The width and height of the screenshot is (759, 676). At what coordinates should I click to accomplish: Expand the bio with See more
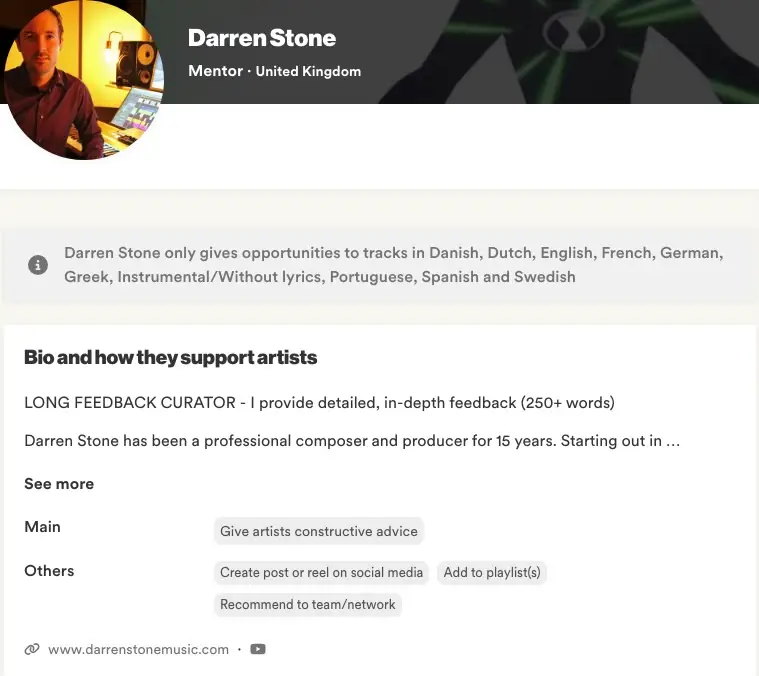pos(59,484)
